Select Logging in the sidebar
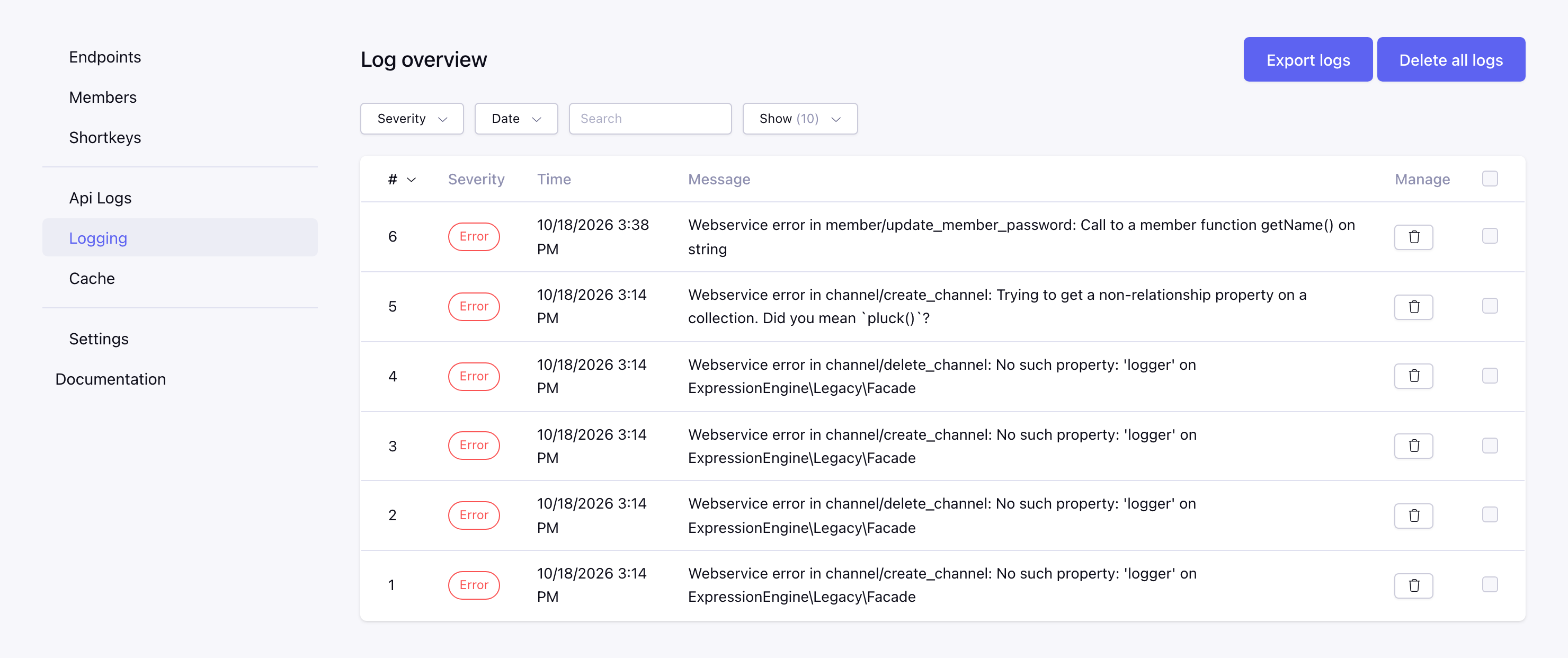Viewport: 1568px width, 658px height. tap(180, 238)
